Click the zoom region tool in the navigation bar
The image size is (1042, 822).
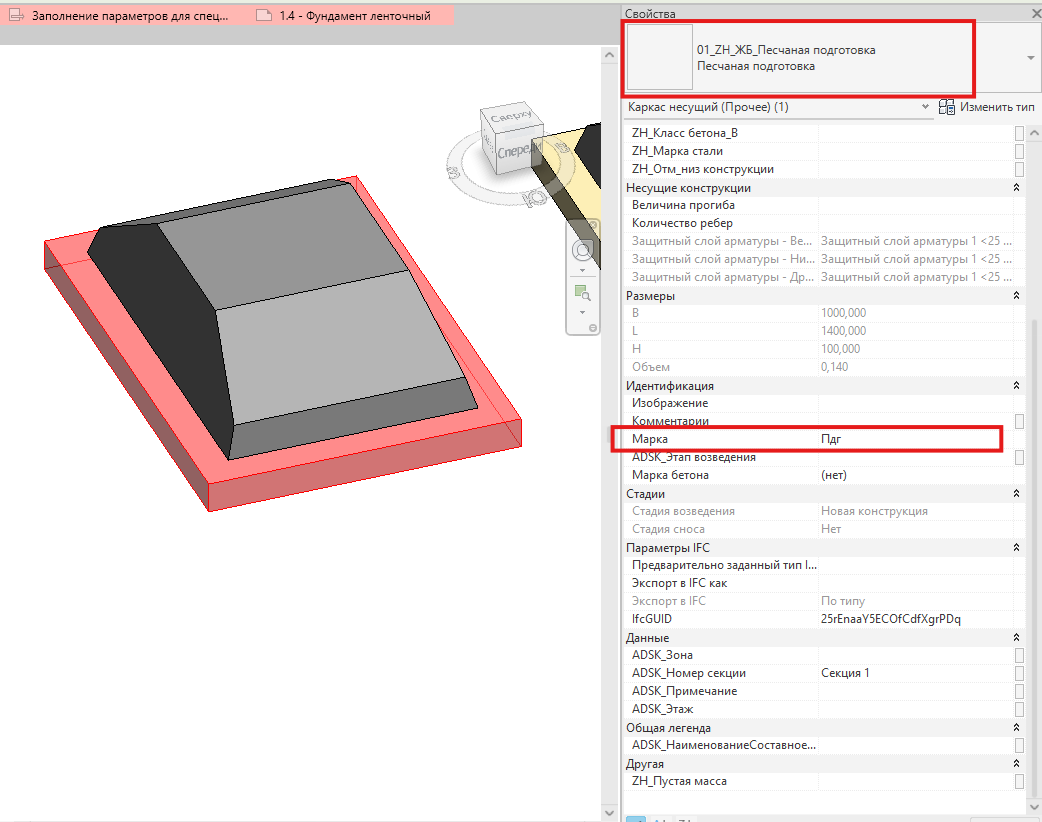tap(582, 292)
